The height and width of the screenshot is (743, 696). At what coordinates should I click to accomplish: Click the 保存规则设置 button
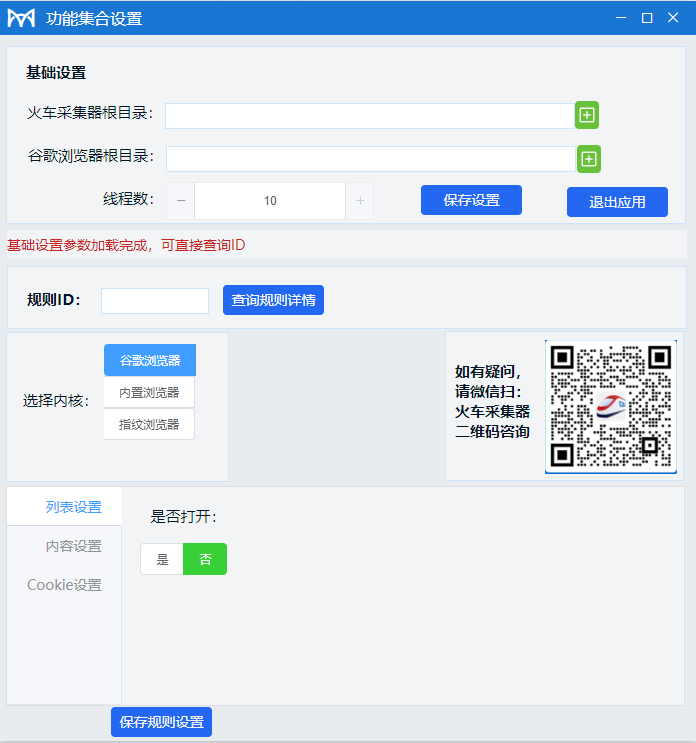[162, 722]
